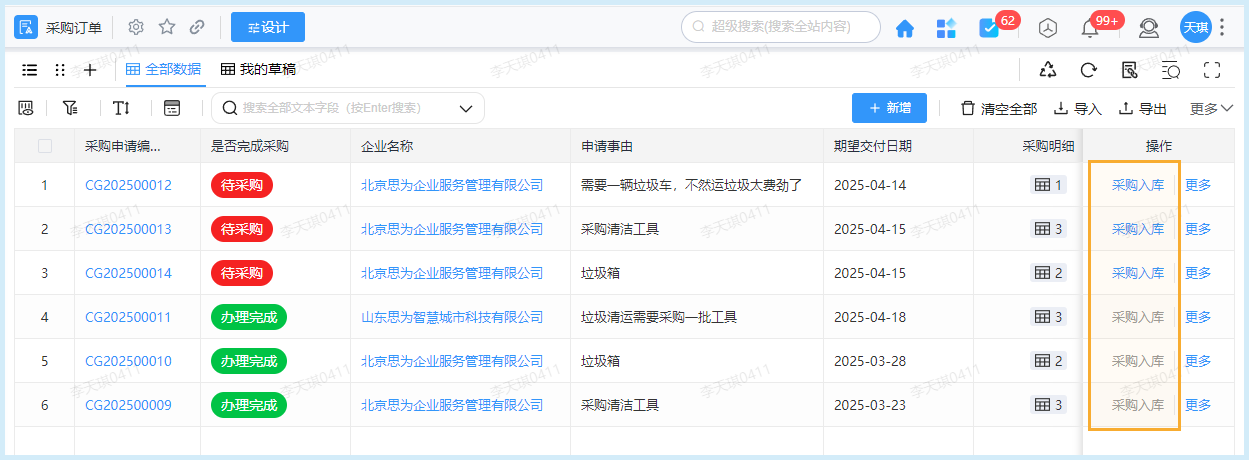Open 更多 for order CG202500010

click(x=1198, y=361)
